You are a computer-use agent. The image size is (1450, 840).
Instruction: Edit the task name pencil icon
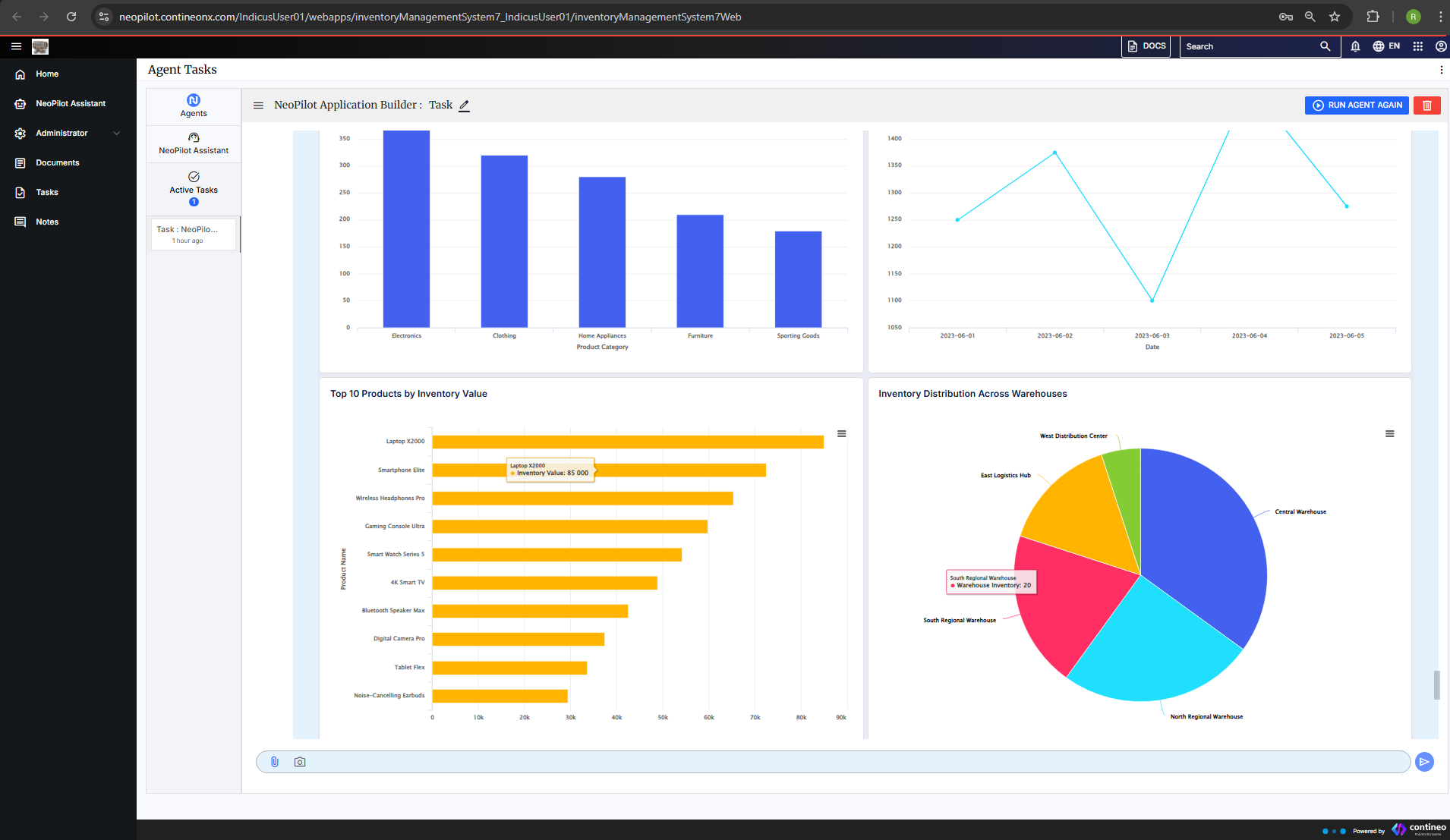(x=465, y=105)
